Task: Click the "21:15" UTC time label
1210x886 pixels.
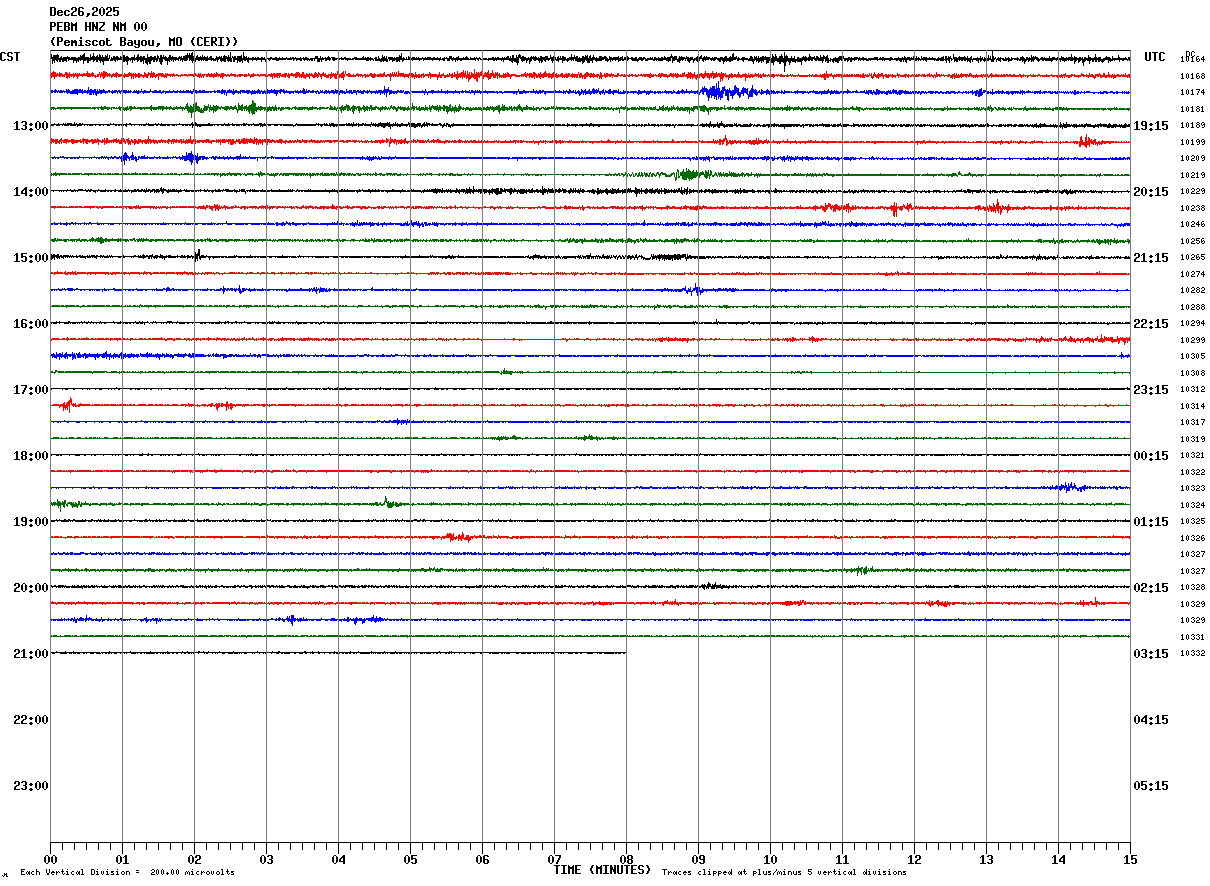Action: click(1151, 258)
